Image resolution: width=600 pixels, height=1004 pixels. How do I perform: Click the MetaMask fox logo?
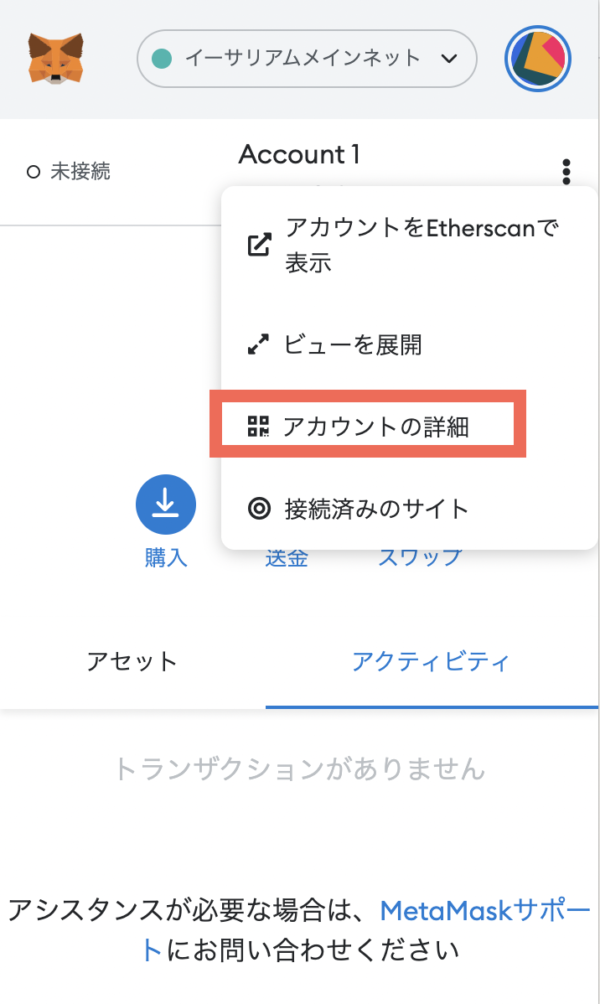coord(56,58)
